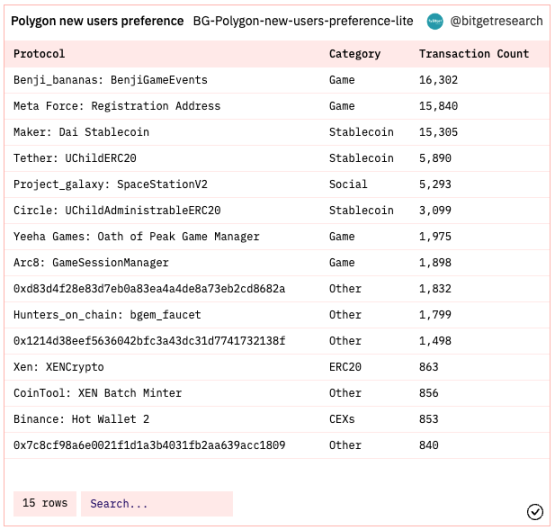Select Yeeha Games: Oath of Peak cell

pyautogui.click(x=136, y=236)
